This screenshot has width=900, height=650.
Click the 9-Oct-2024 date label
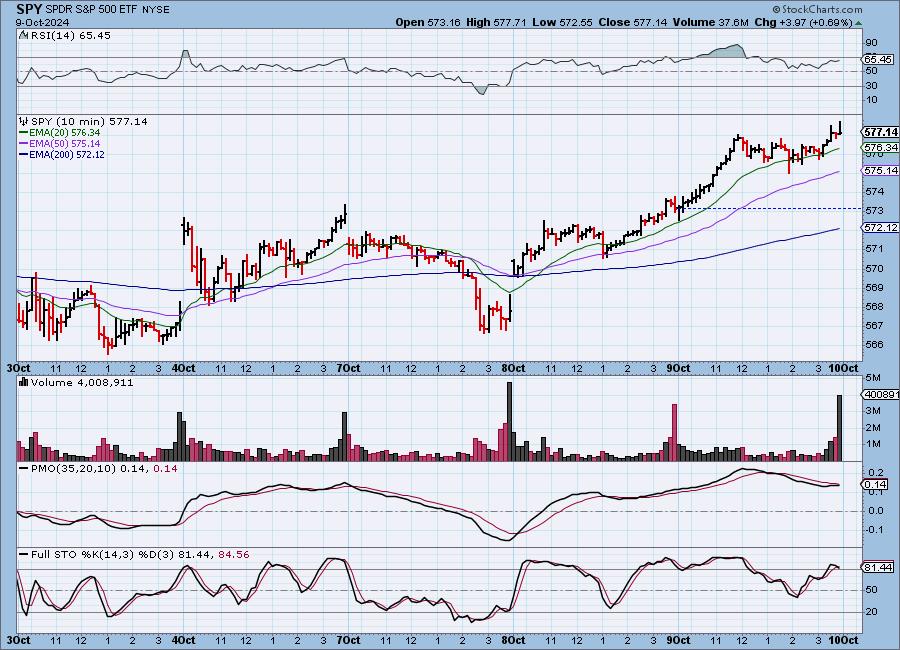42,23
